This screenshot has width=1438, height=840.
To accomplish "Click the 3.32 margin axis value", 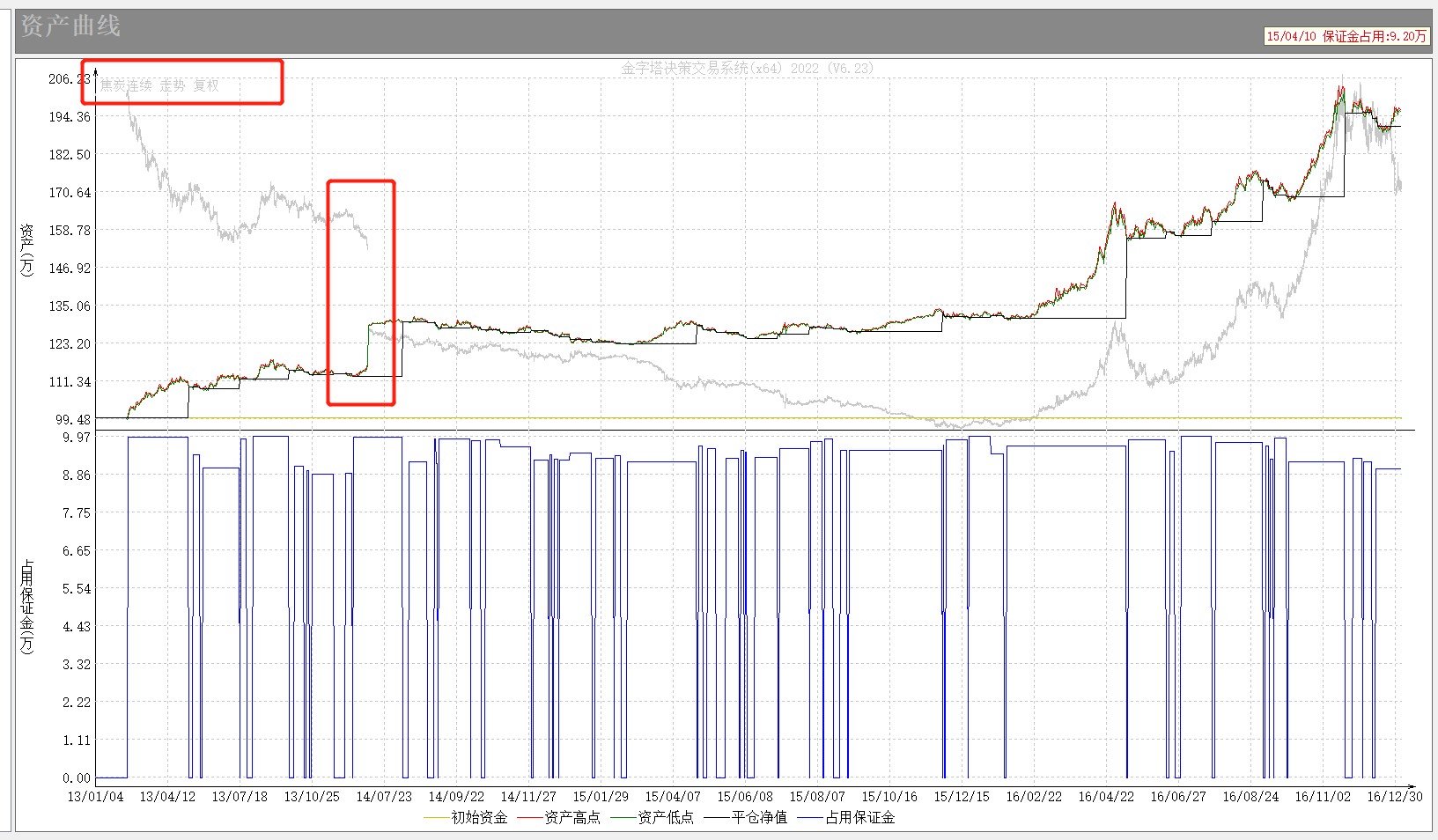I will click(x=77, y=665).
